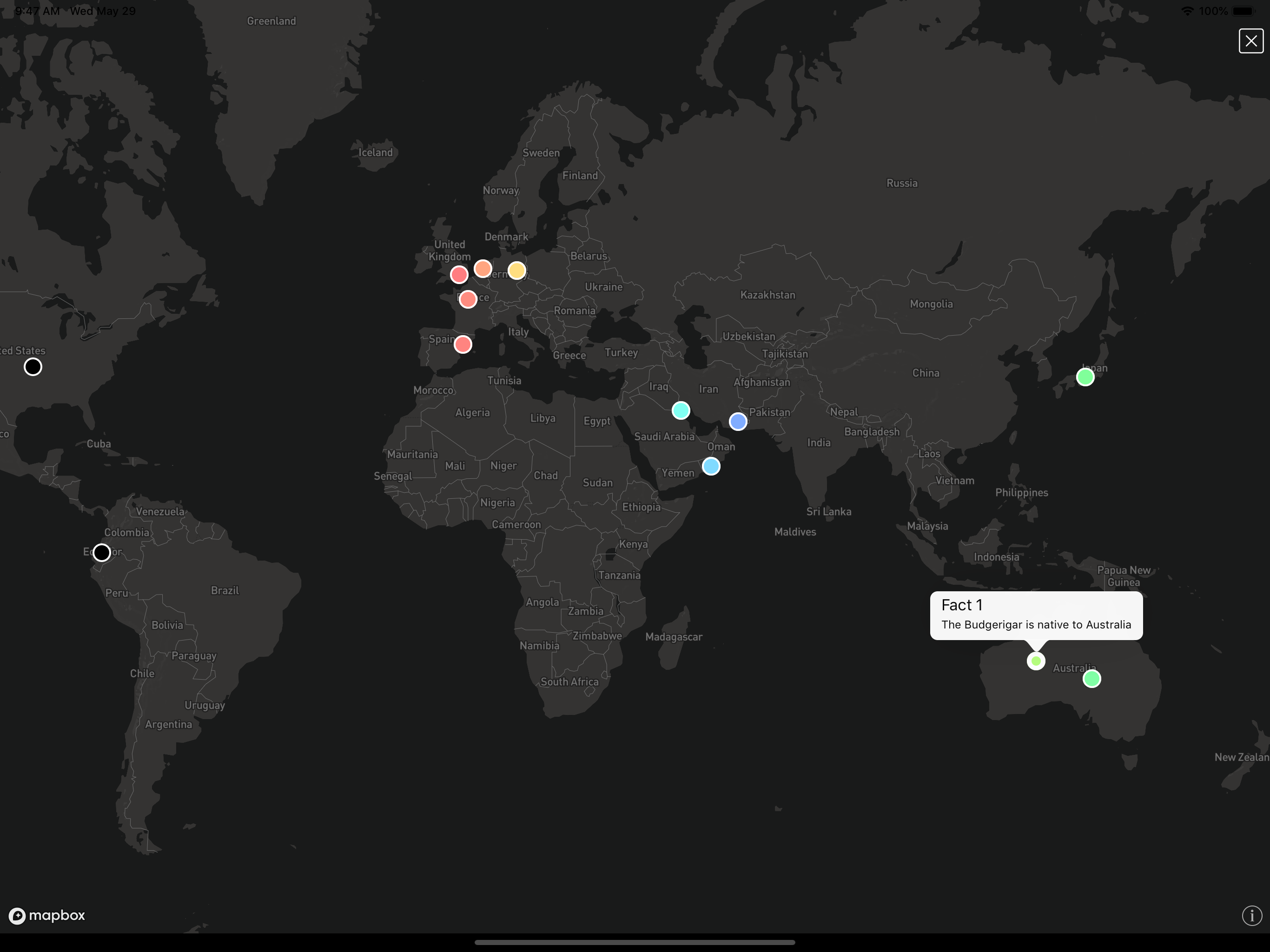Tap the Kazakhstan map label
Screen dimensions: 1270x952
pyautogui.click(x=767, y=295)
